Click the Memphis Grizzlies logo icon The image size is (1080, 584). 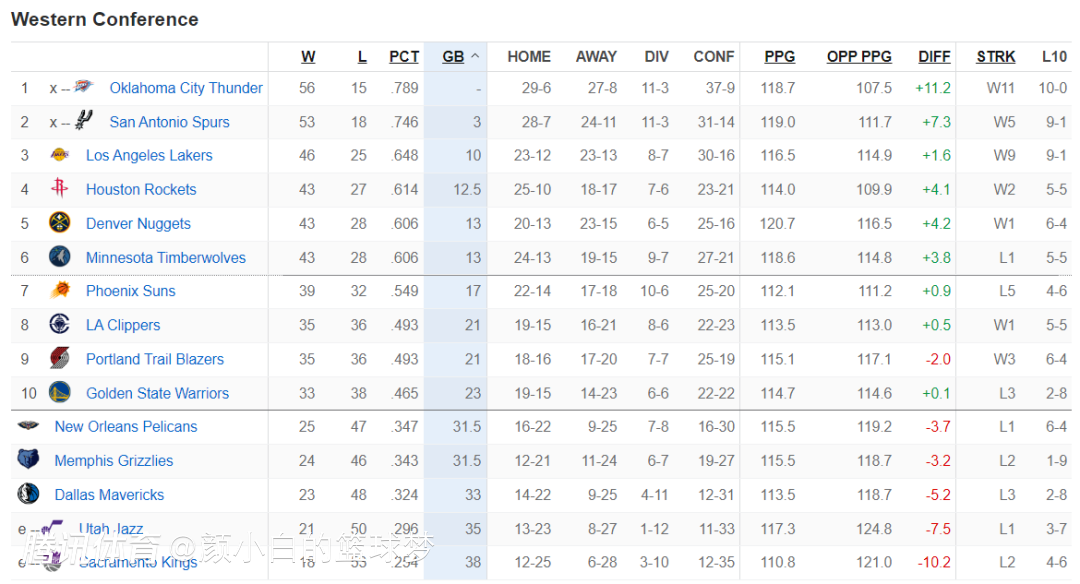pos(28,460)
